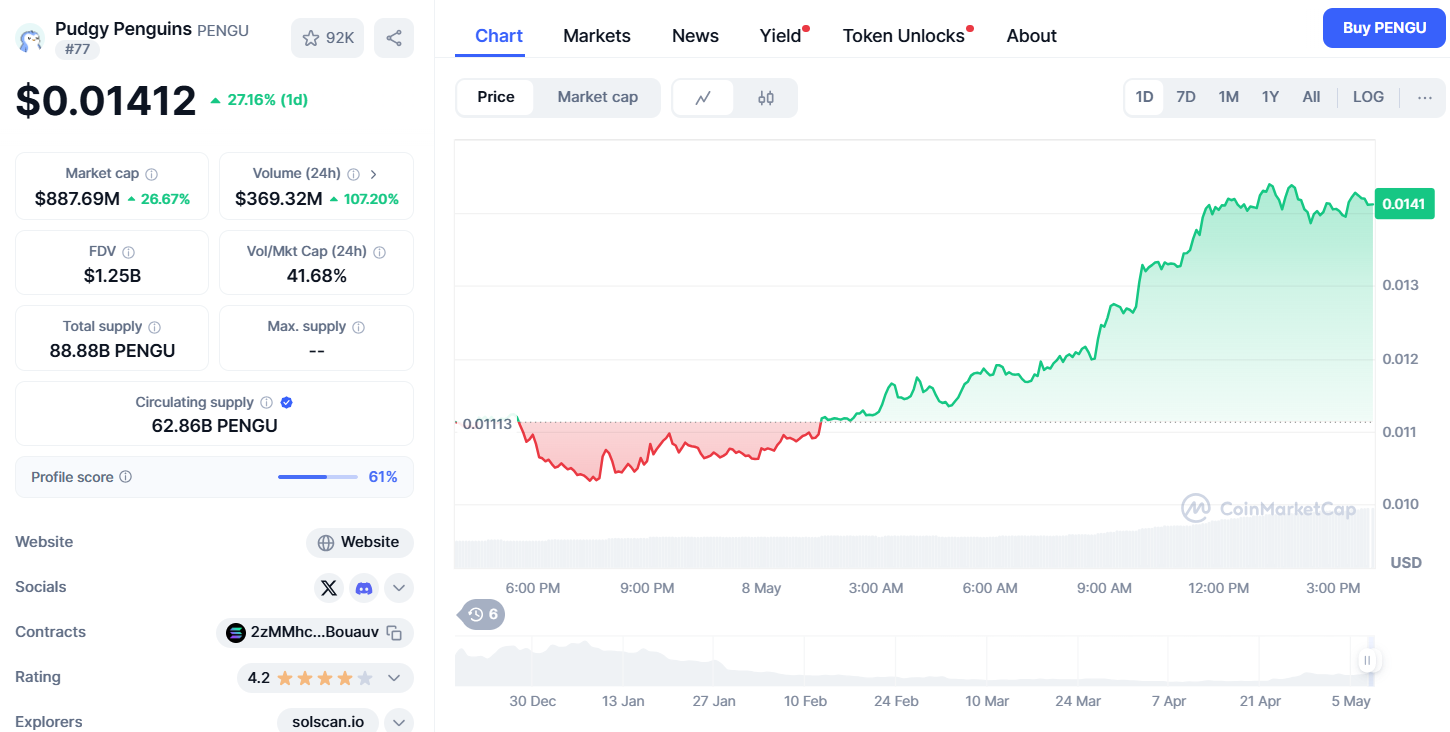Expand the Explorers dropdown chevron

[399, 722]
